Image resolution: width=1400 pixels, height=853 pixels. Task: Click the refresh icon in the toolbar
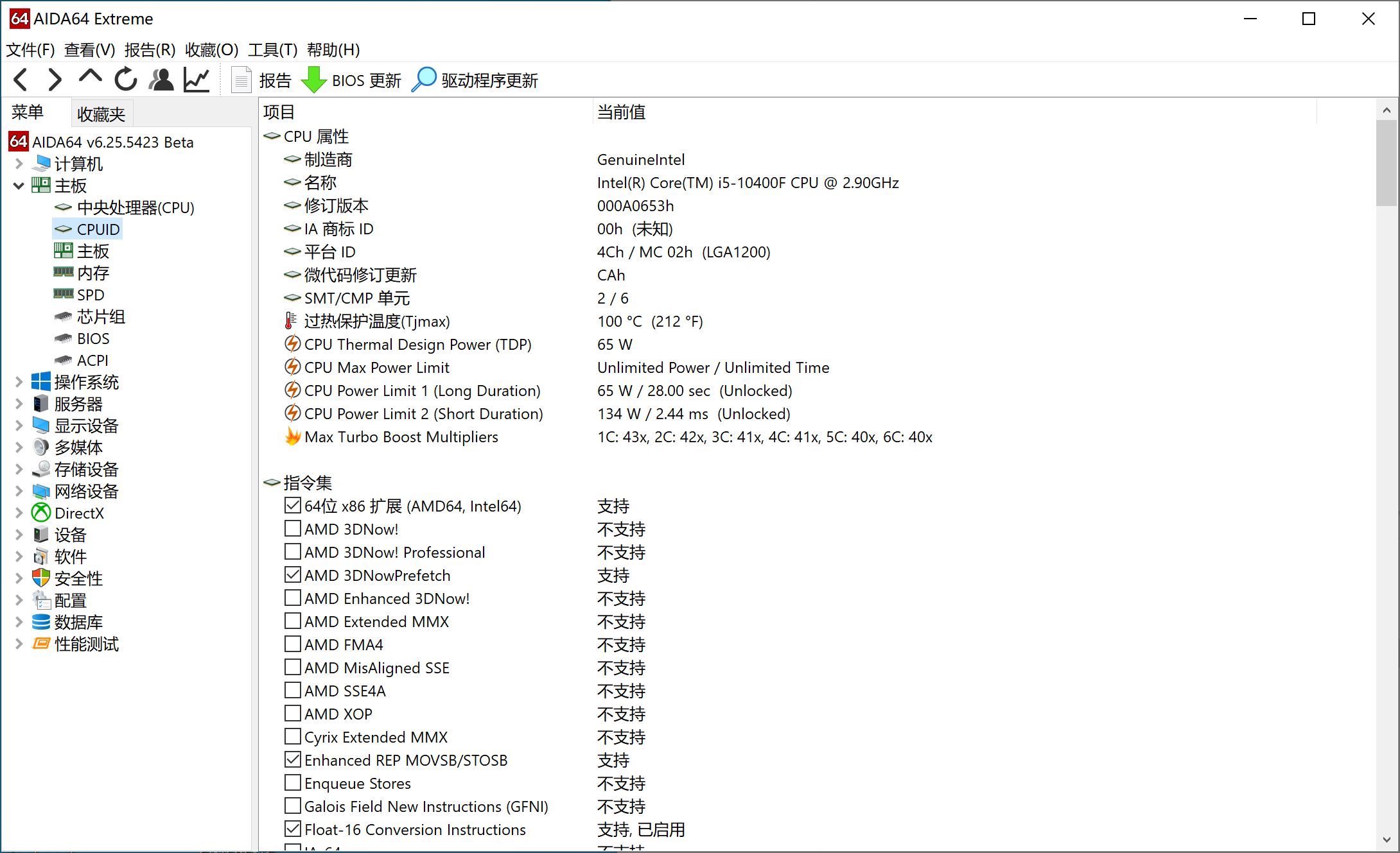(125, 79)
